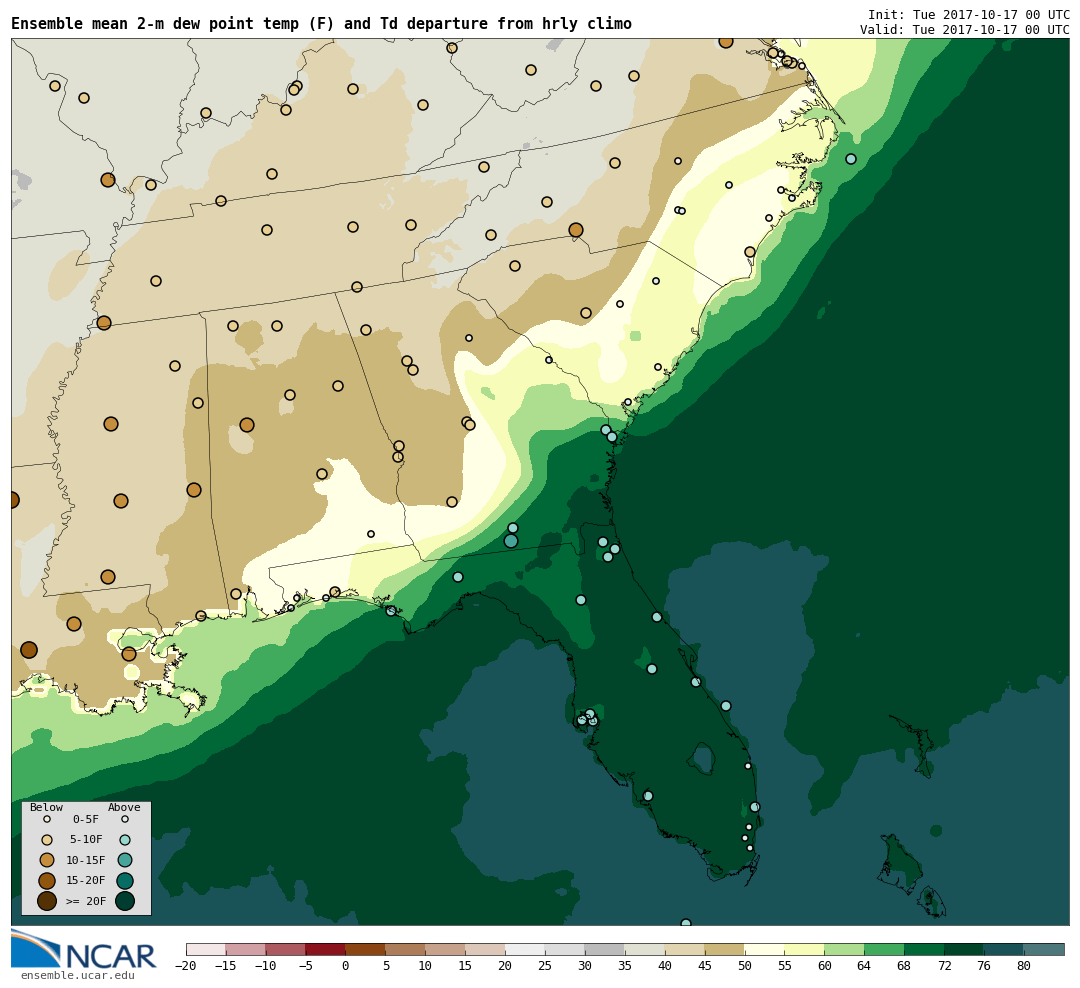This screenshot has height=988, width=1080.
Task: Click the NCAR logo
Action: [84, 949]
